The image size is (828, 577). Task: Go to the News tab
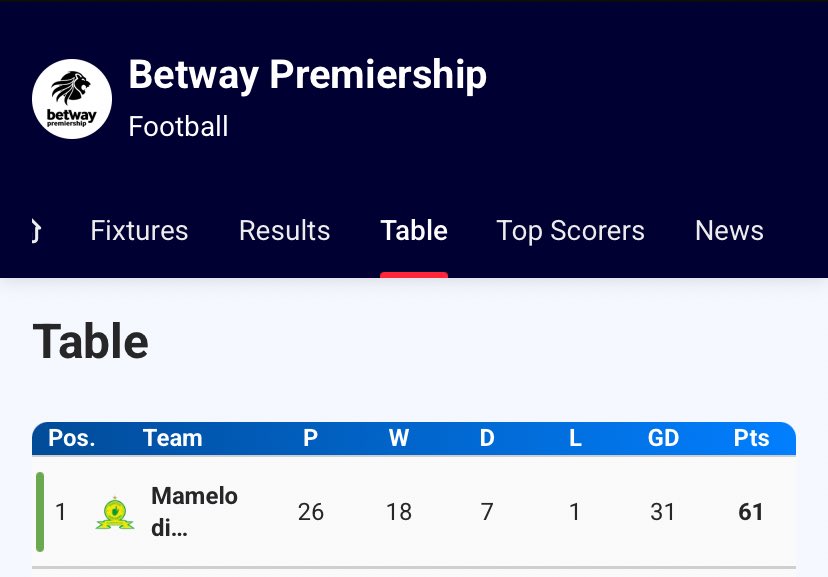(729, 231)
